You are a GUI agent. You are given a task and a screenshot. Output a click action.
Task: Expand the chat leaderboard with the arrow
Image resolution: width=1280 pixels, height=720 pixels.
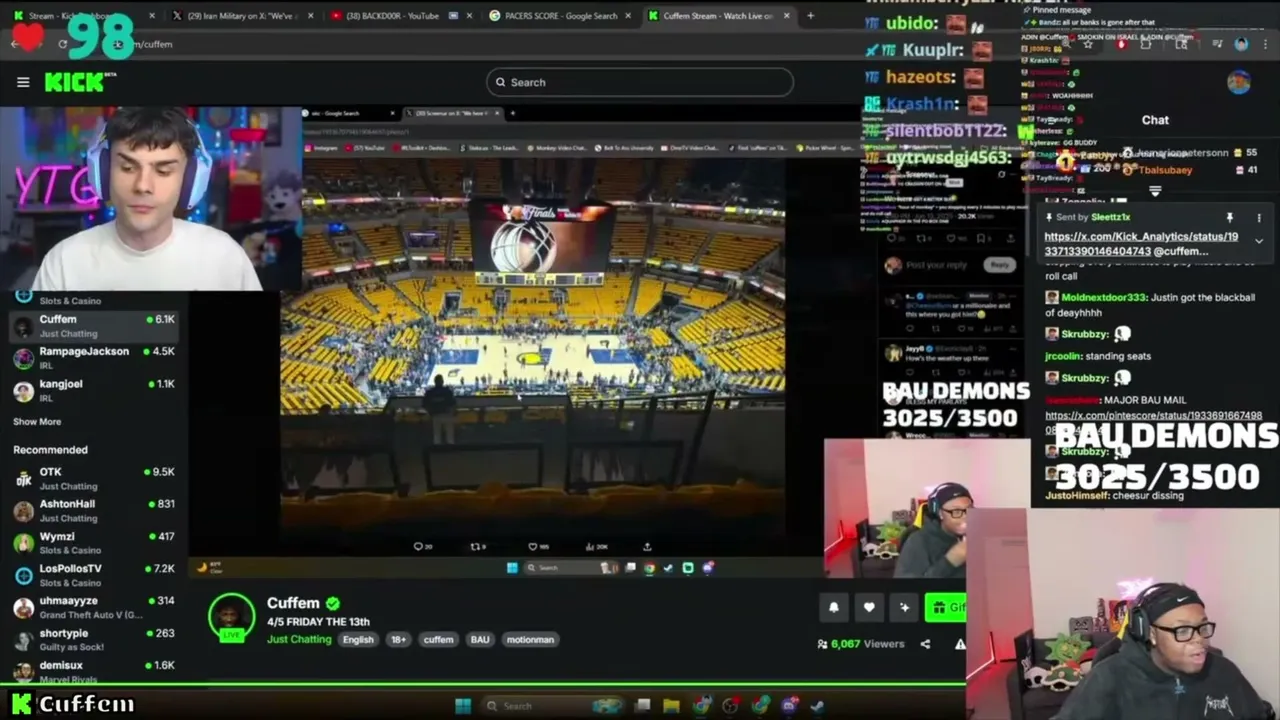pos(1155,190)
